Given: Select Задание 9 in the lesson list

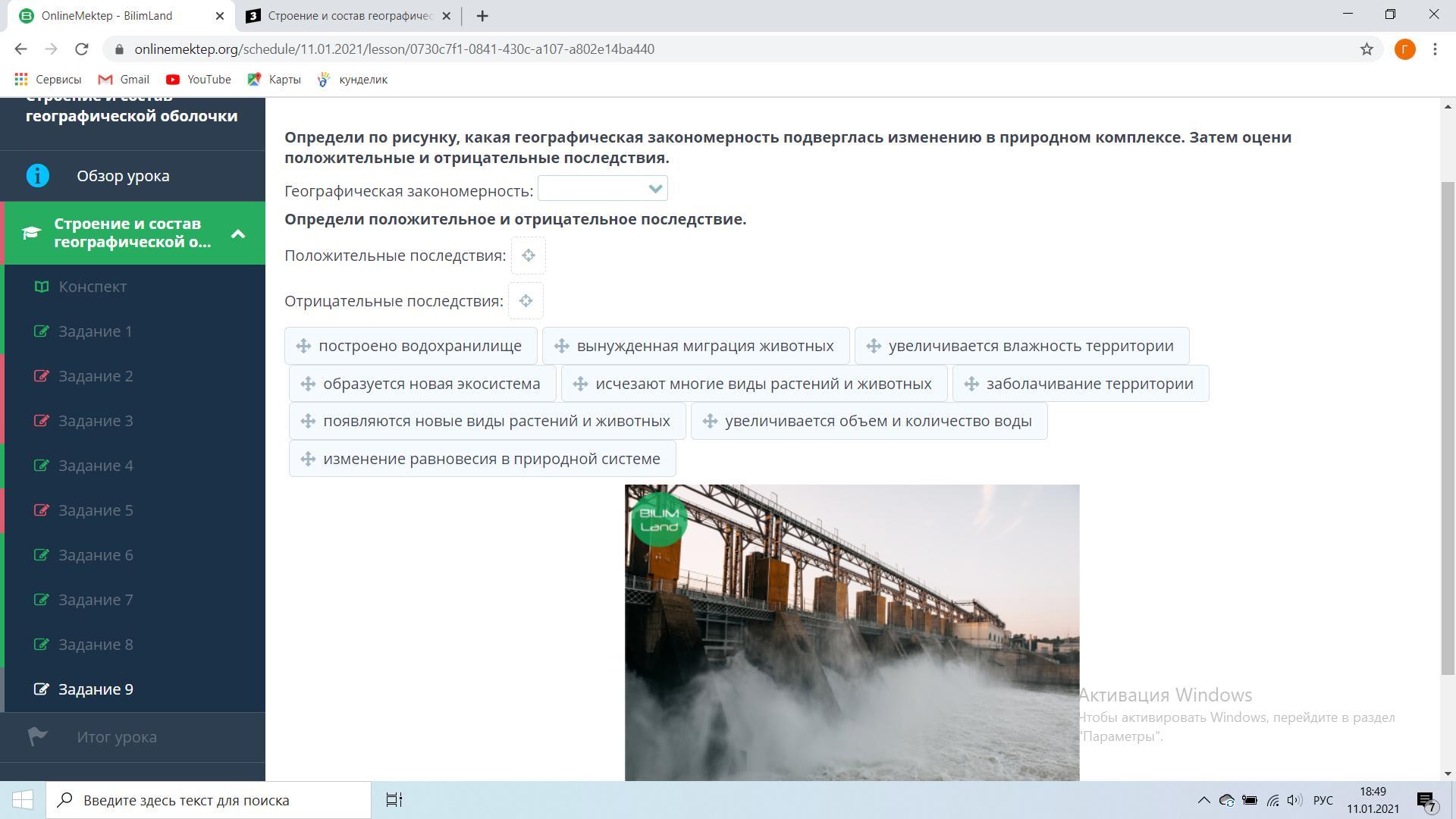Looking at the screenshot, I should point(96,689).
